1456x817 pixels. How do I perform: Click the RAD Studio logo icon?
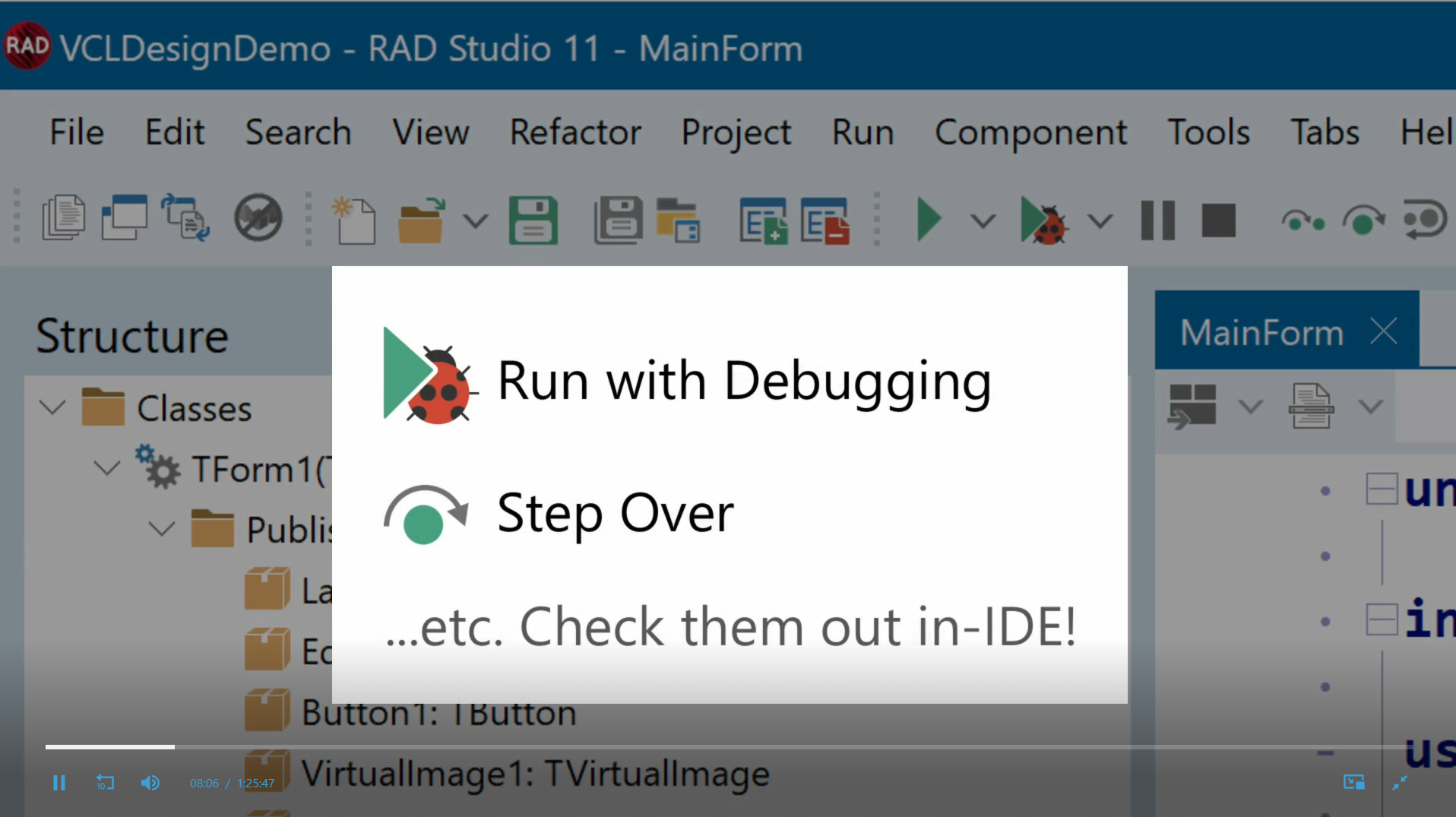(x=27, y=46)
